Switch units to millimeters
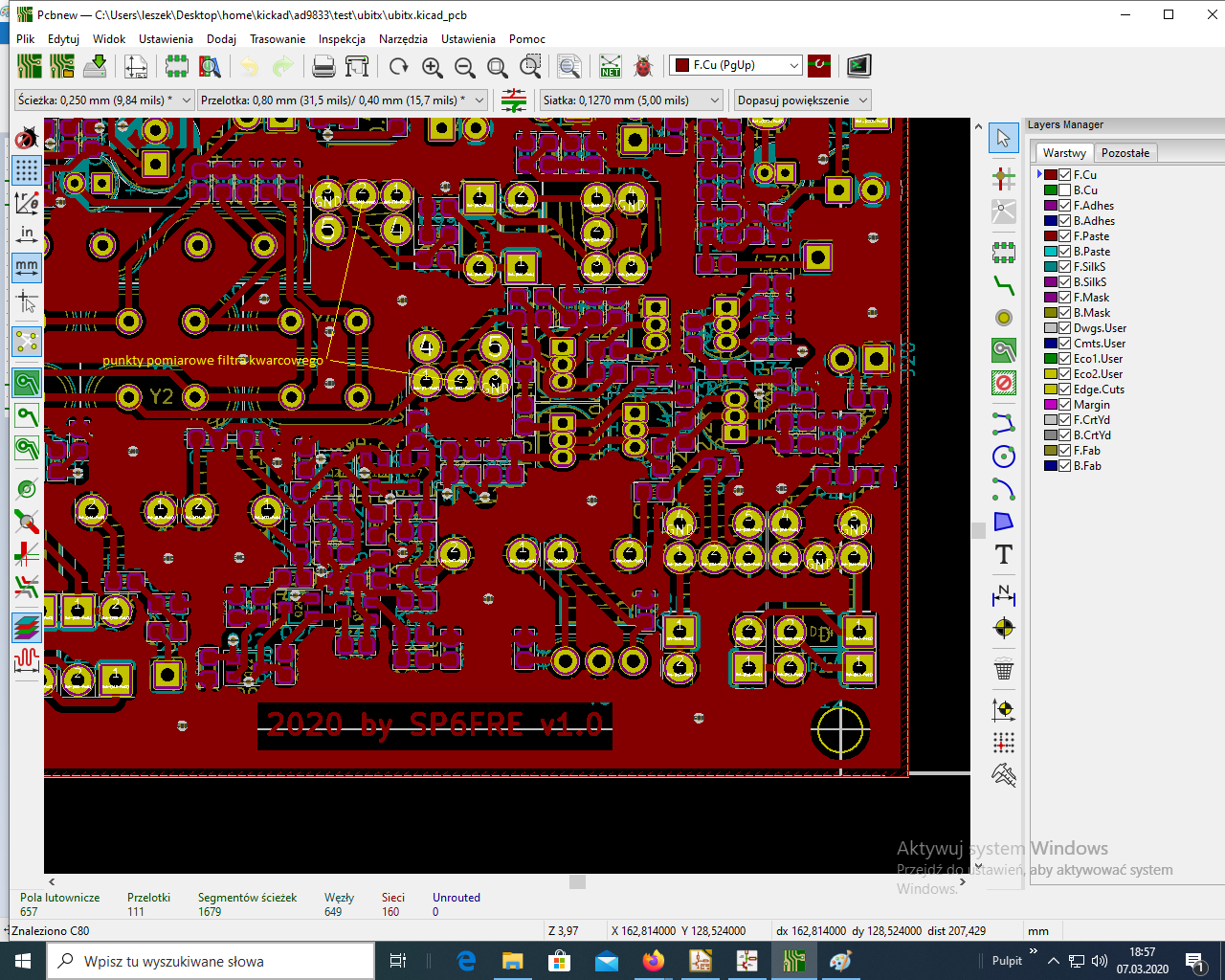This screenshot has width=1225, height=980. [x=27, y=267]
